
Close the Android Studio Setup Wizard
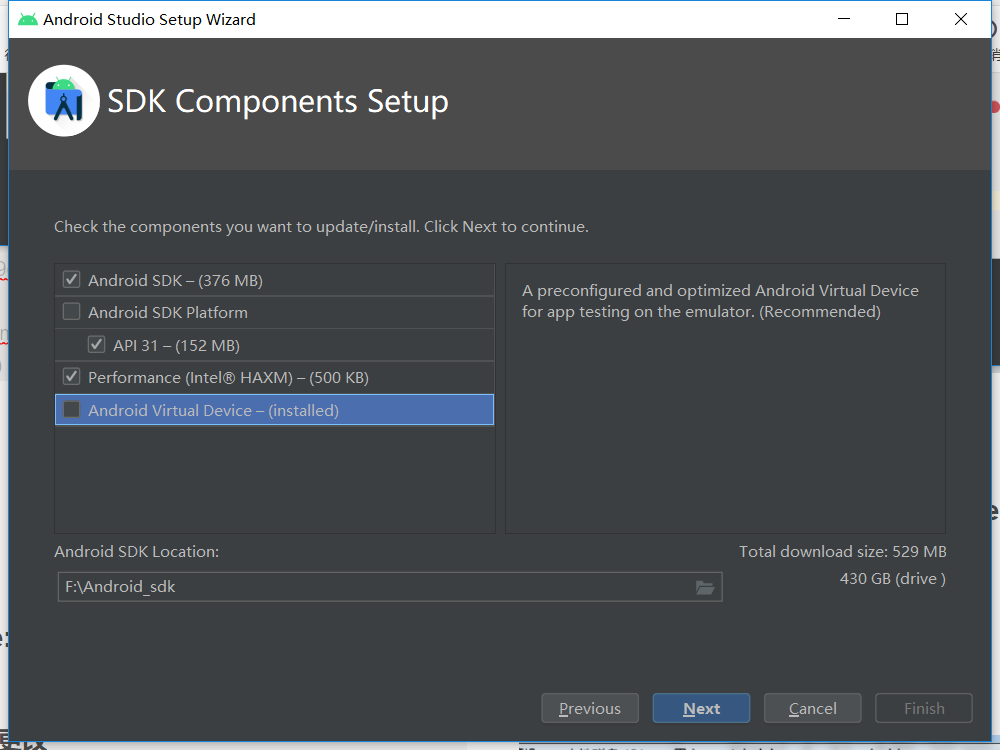tap(961, 19)
